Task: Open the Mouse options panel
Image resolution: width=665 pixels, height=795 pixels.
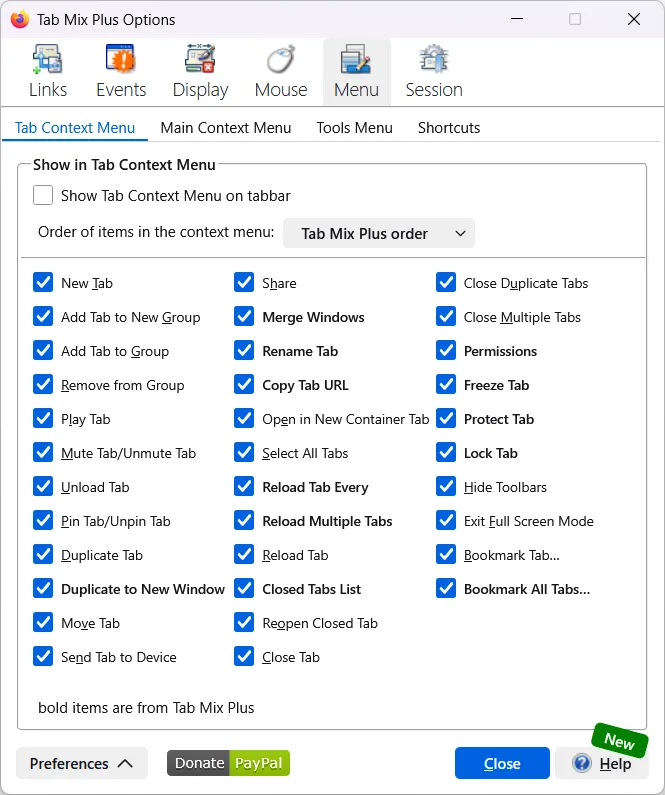Action: [280, 73]
